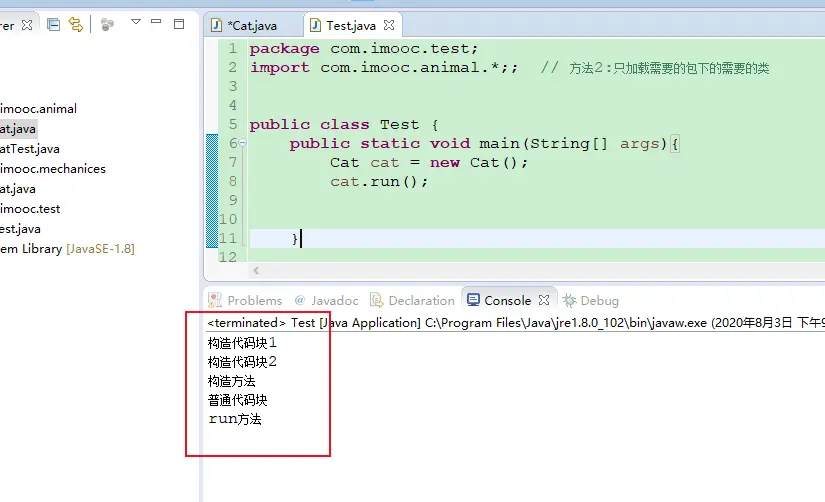Click the Chinese comment 方法2 on line 2
Viewport: 825px width, 502px height.
(655, 68)
